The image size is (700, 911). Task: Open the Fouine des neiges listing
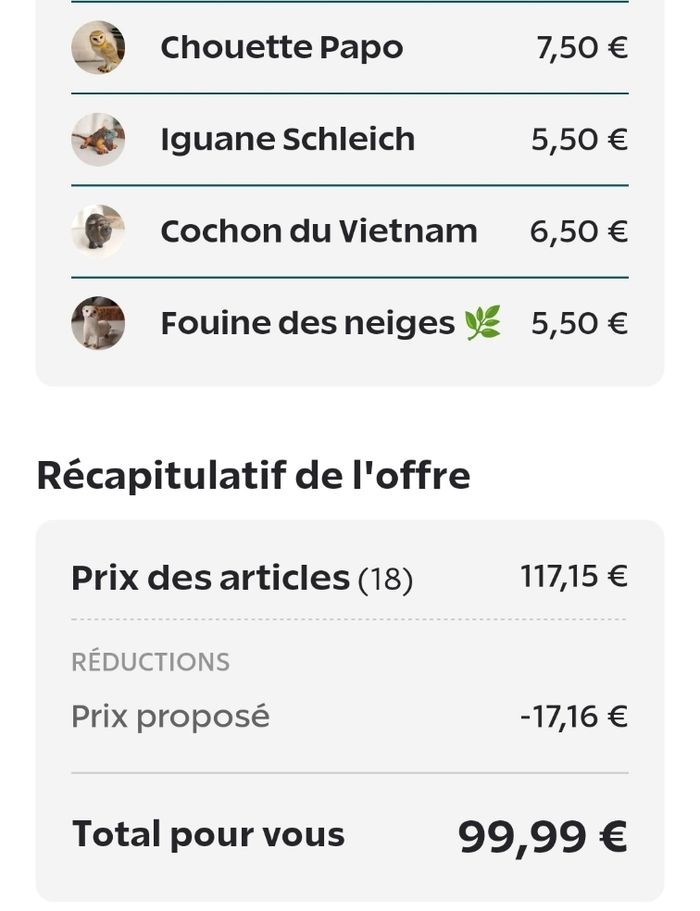coord(307,323)
